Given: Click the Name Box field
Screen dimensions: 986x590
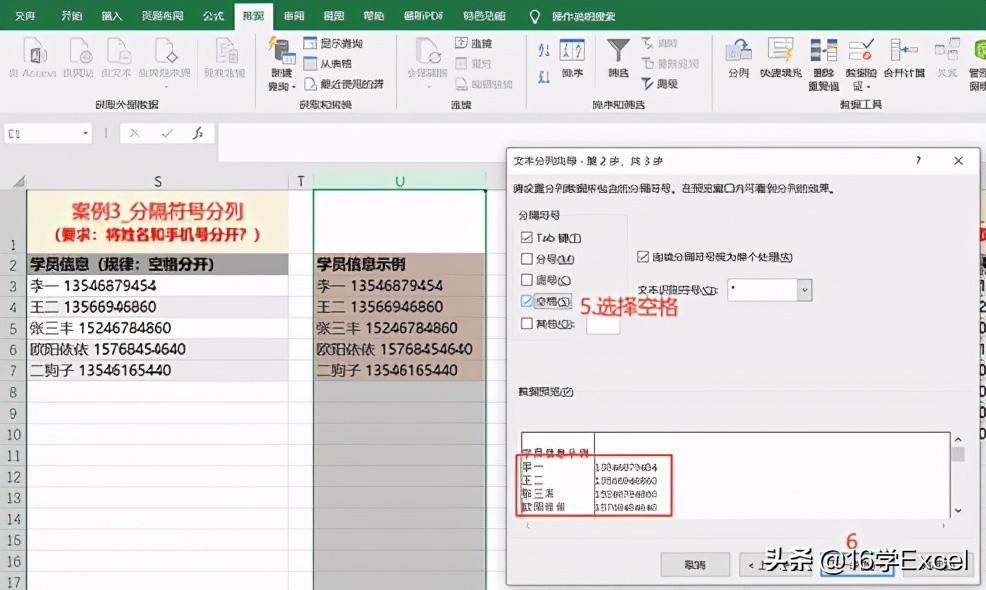Looking at the screenshot, I should (x=48, y=133).
